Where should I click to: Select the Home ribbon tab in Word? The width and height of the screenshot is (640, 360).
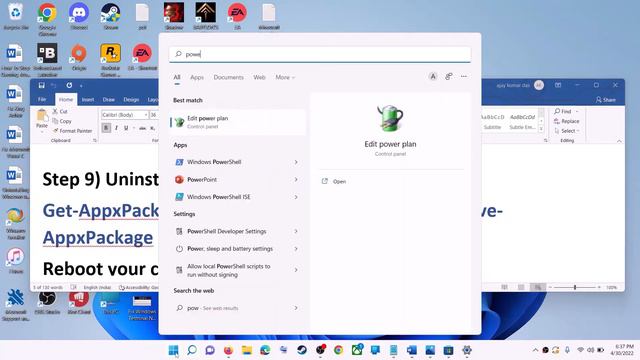[x=66, y=100]
